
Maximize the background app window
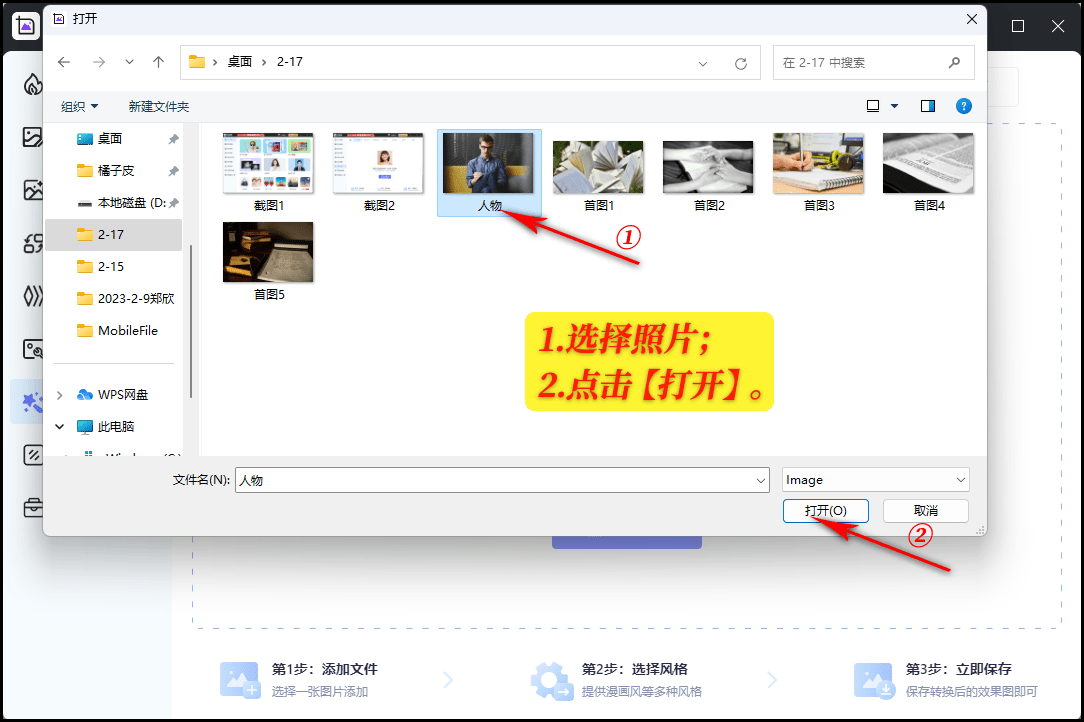[x=1018, y=26]
